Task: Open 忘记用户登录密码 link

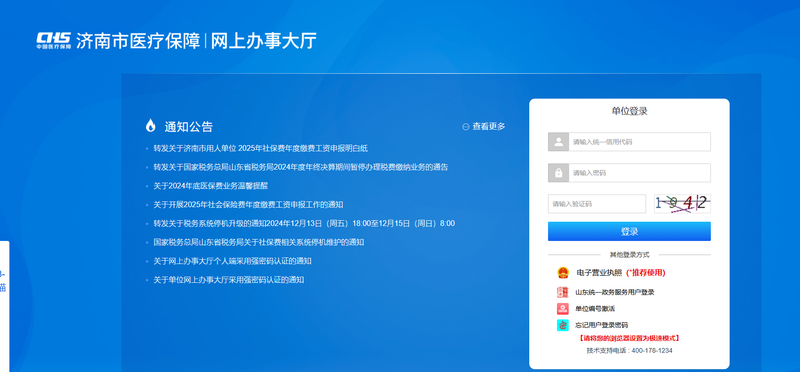Action: pyautogui.click(x=602, y=325)
